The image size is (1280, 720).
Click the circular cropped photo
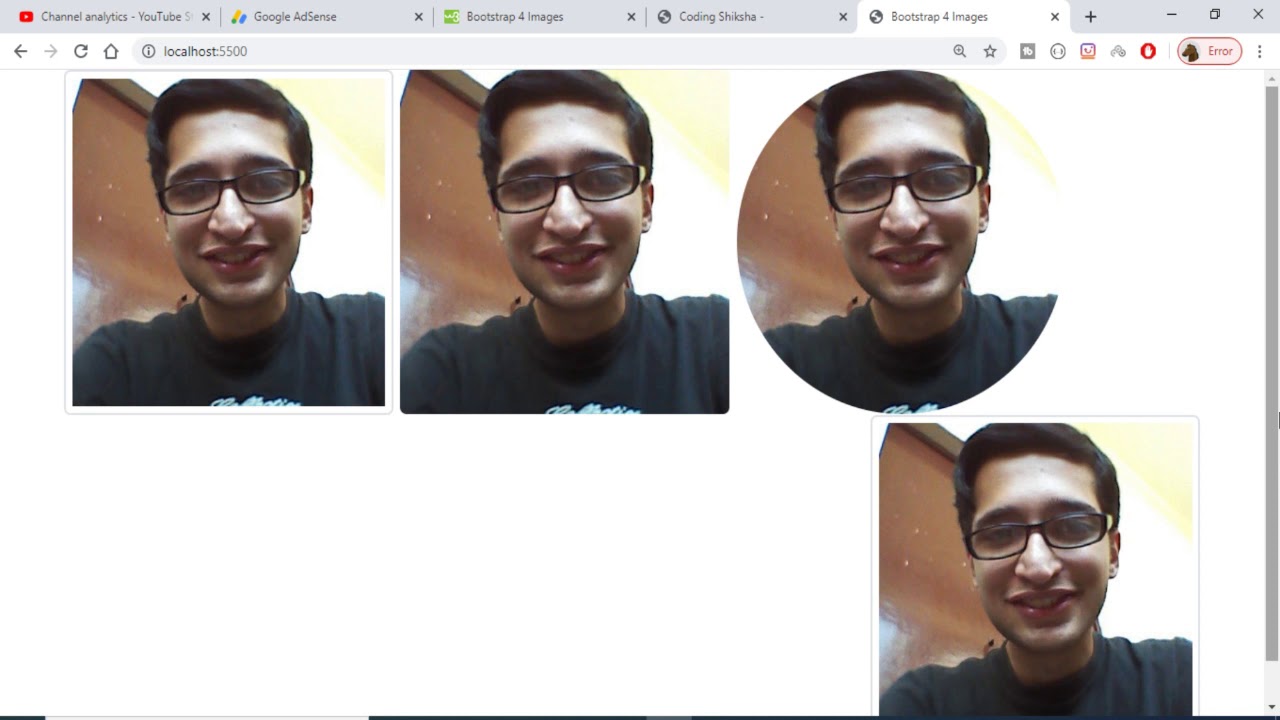click(897, 241)
